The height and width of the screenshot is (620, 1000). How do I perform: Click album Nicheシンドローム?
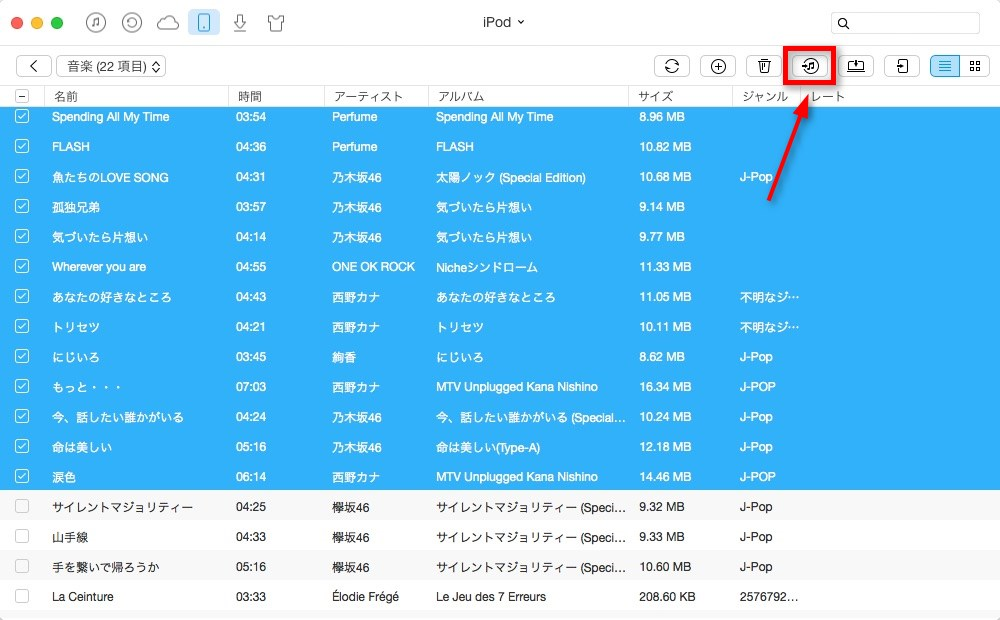click(487, 267)
